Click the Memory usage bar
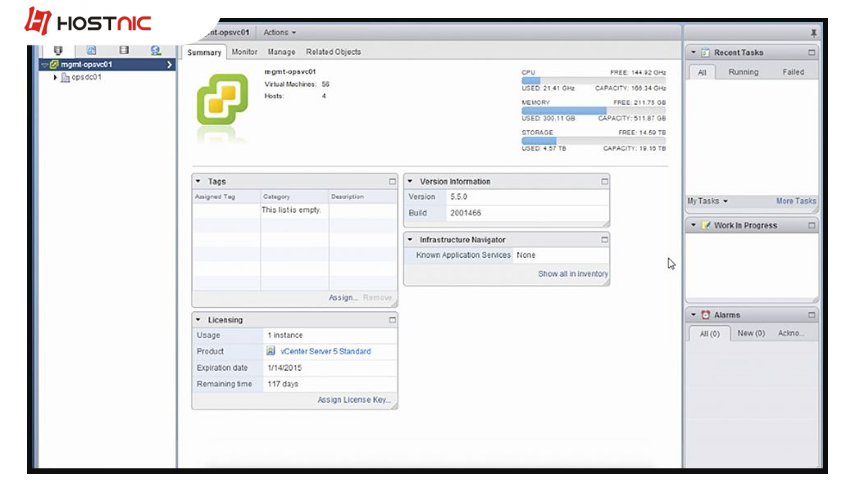Image resolution: width=865 pixels, height=488 pixels. (594, 111)
